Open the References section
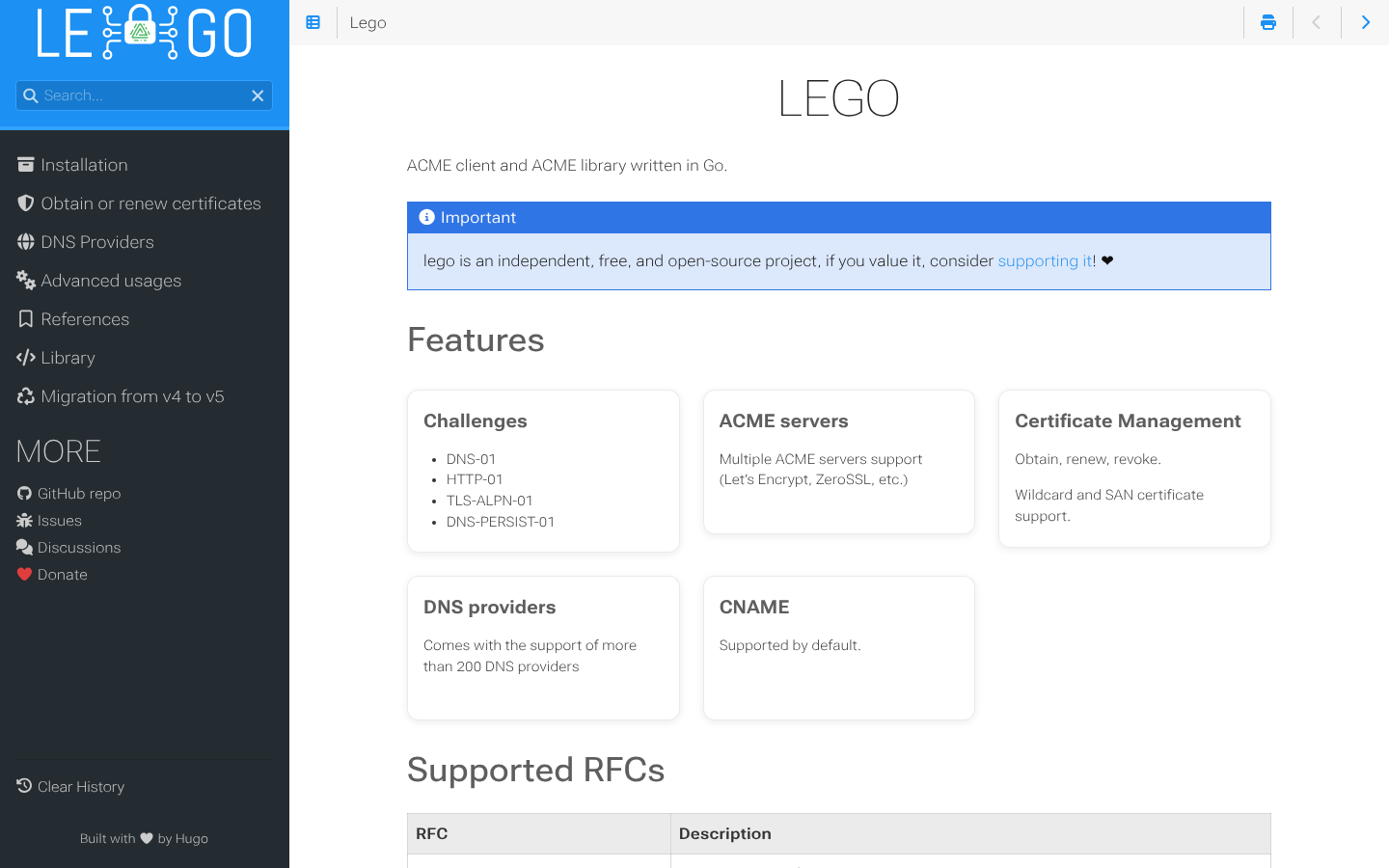The height and width of the screenshot is (868, 1389). click(x=85, y=319)
